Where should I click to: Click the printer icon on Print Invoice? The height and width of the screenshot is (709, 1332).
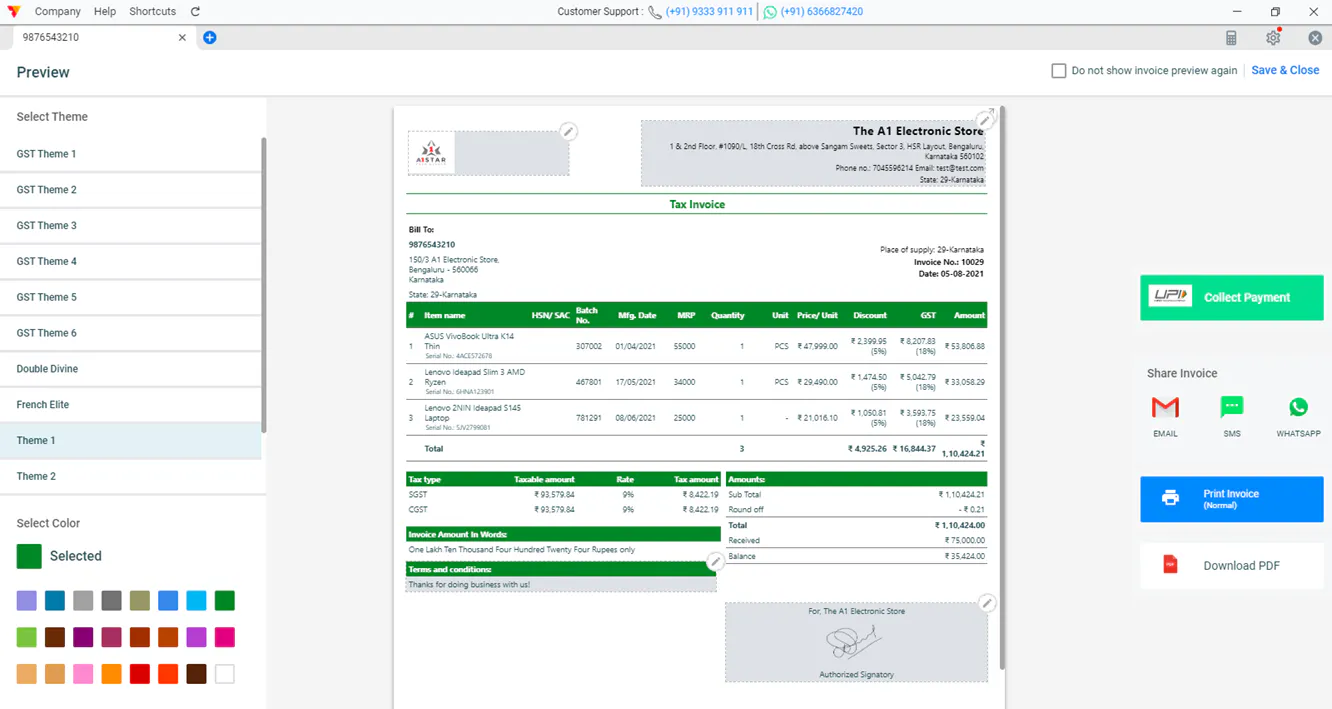[1170, 498]
